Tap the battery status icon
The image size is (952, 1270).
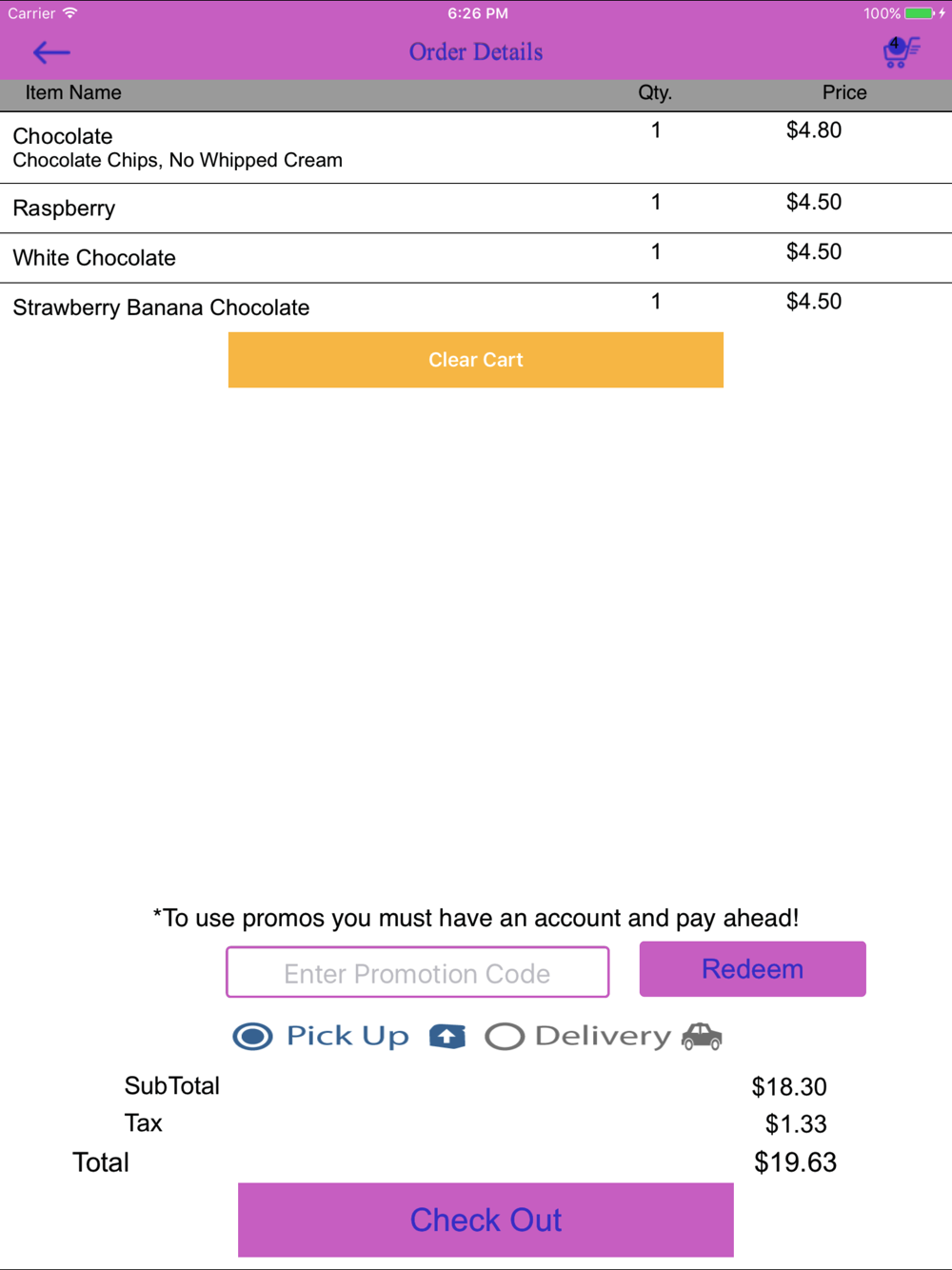tap(920, 13)
